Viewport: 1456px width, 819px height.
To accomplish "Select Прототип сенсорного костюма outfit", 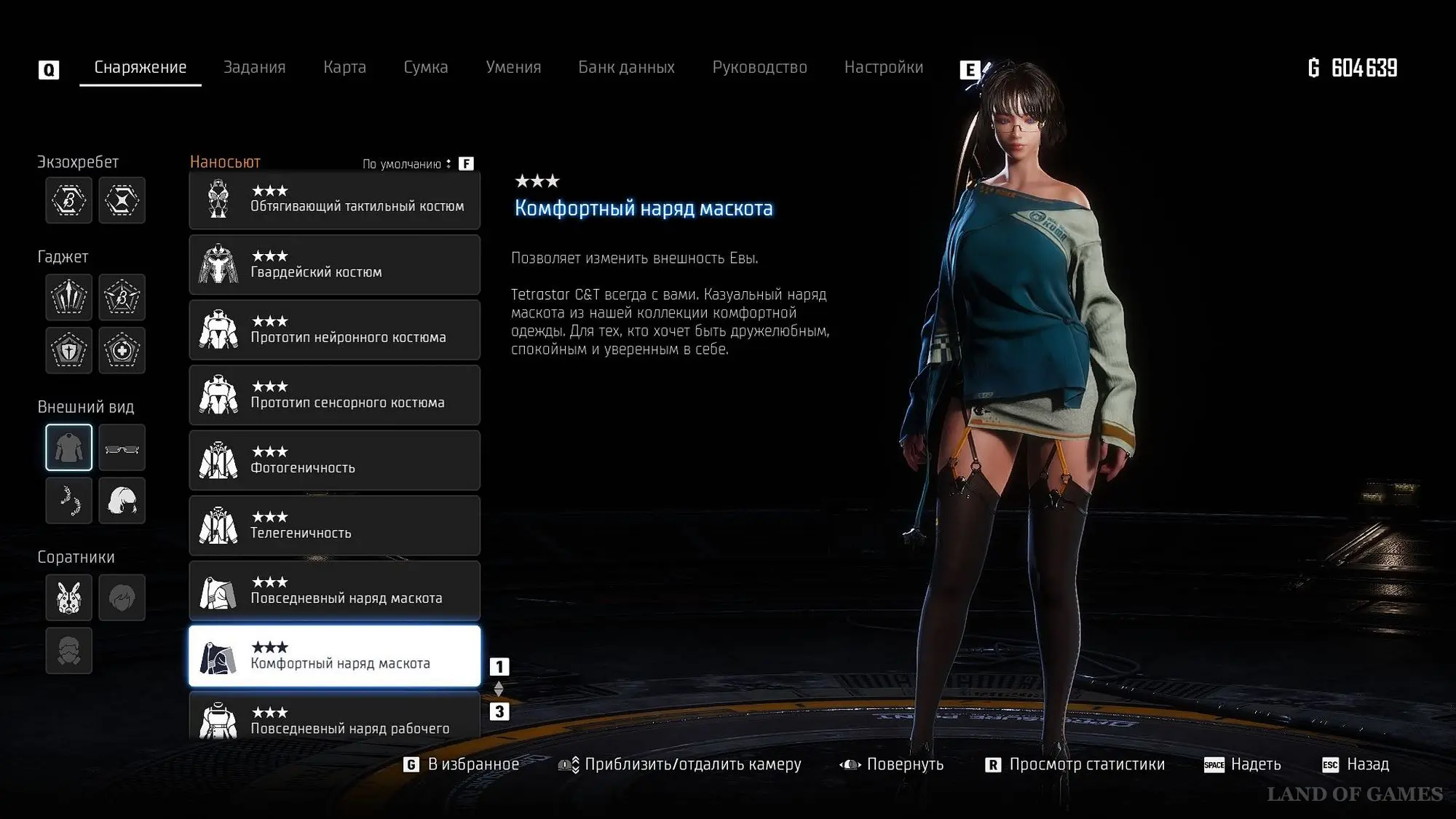I will click(x=335, y=395).
